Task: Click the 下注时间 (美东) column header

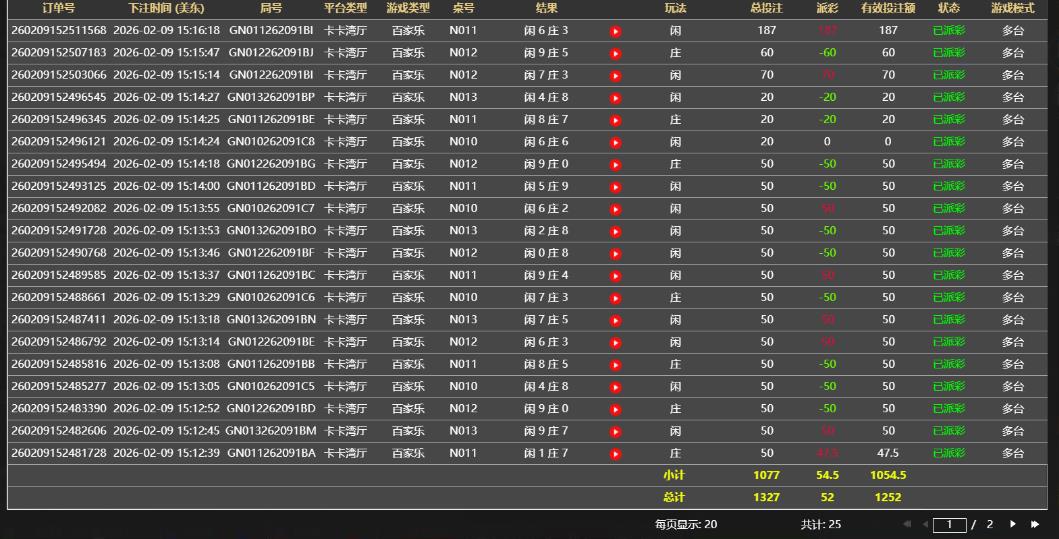Action: coord(166,8)
